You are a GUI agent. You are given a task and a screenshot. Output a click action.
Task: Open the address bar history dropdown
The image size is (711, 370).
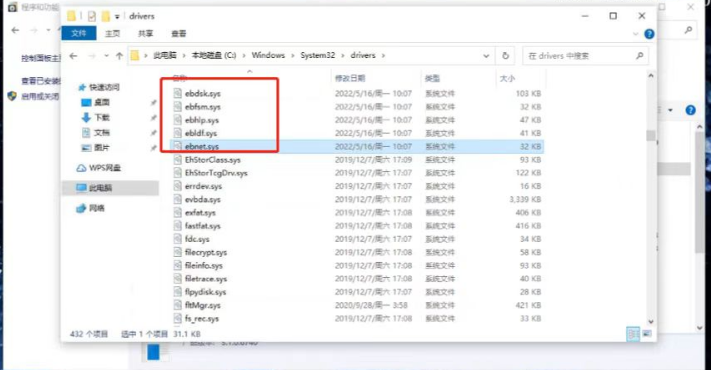(486, 56)
